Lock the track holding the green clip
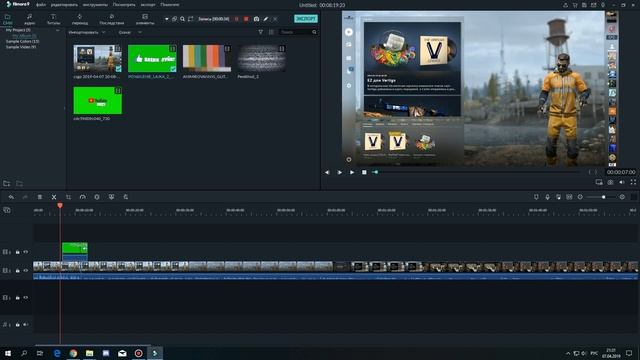 click(18, 252)
